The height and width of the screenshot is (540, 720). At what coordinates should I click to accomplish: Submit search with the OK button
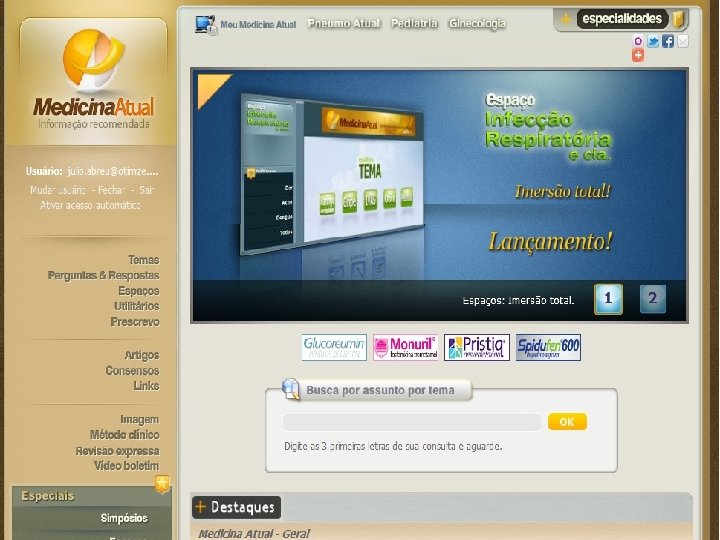pos(567,422)
